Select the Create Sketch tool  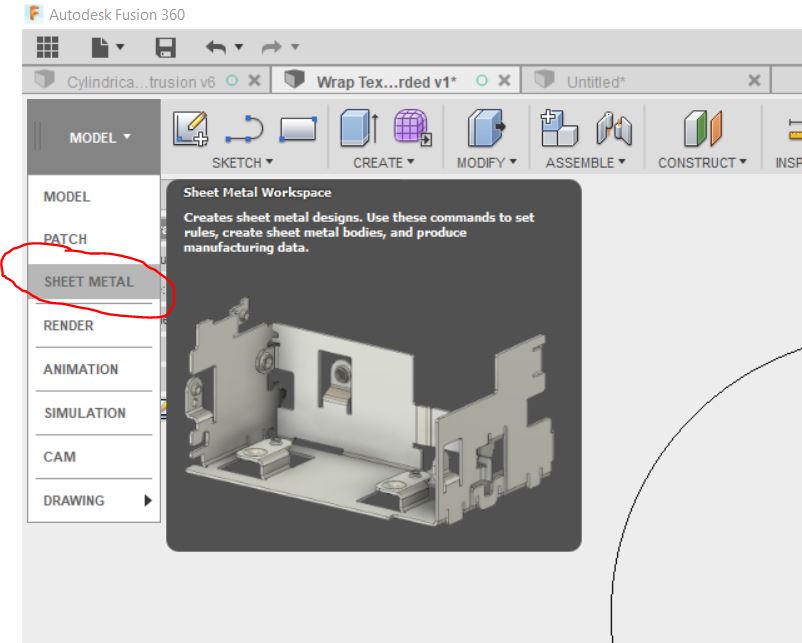(x=190, y=128)
